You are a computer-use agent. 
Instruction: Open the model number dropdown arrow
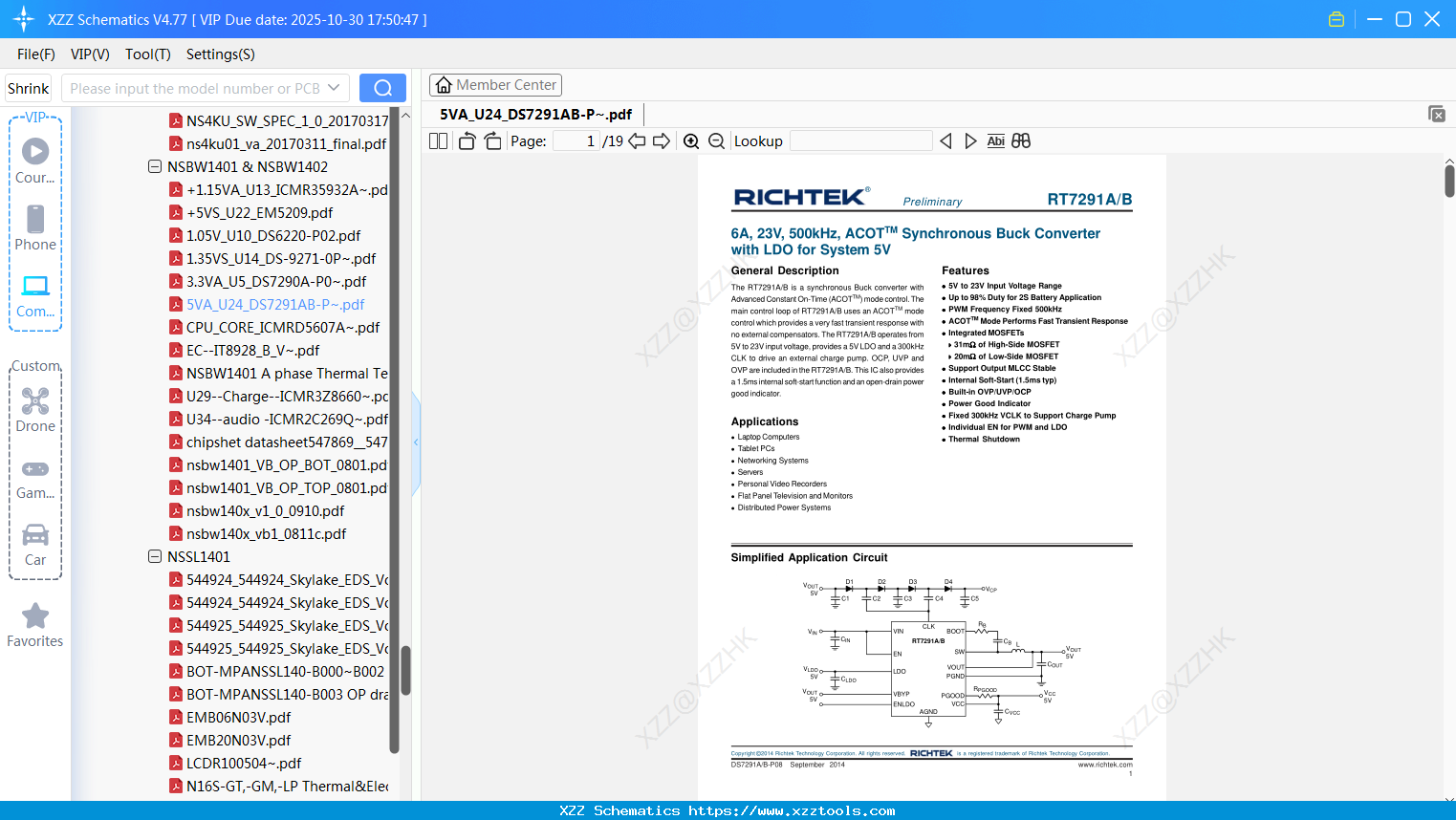pos(334,88)
